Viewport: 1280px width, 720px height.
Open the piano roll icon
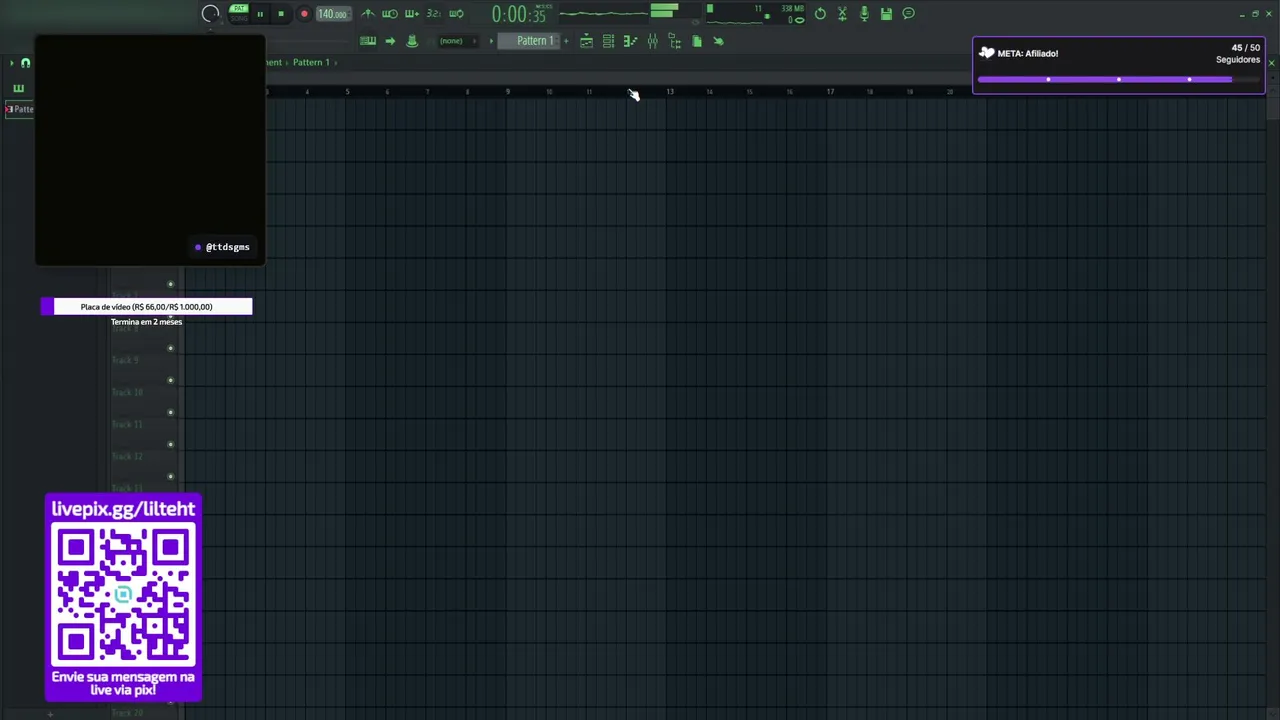click(630, 41)
